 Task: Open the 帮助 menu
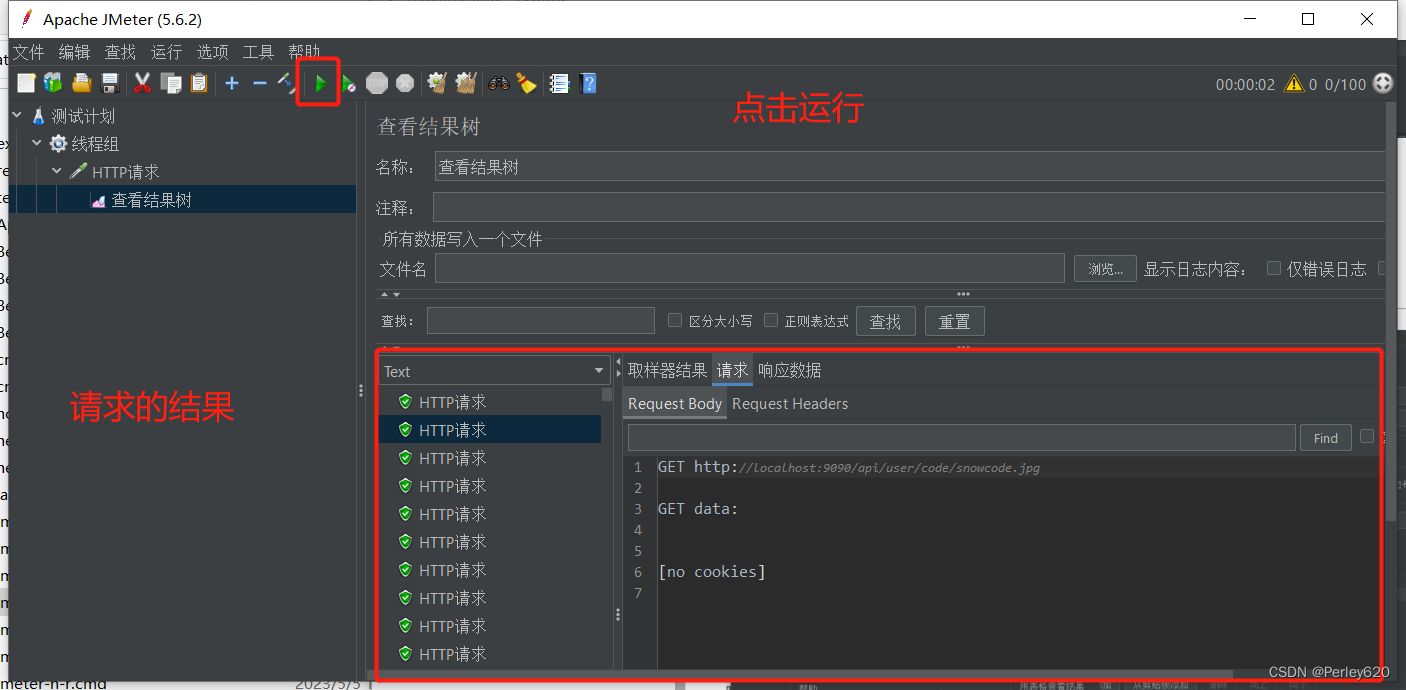pos(304,52)
